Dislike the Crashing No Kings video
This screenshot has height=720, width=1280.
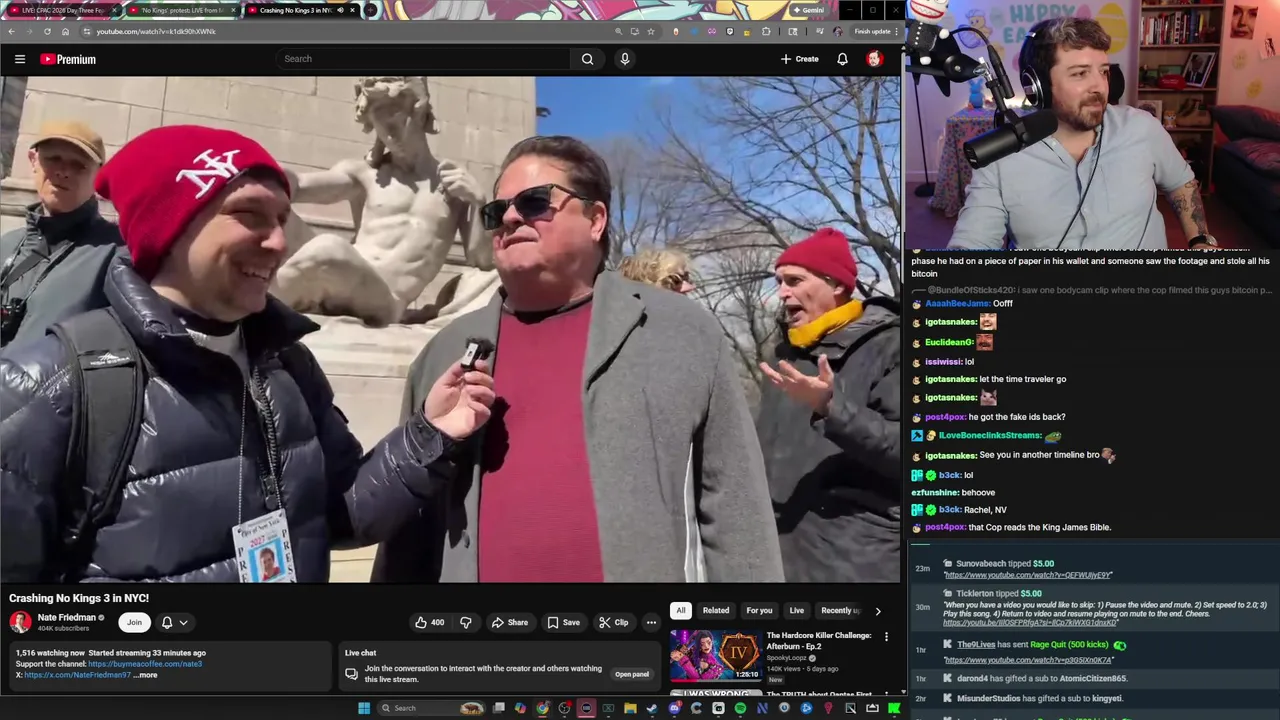point(465,622)
